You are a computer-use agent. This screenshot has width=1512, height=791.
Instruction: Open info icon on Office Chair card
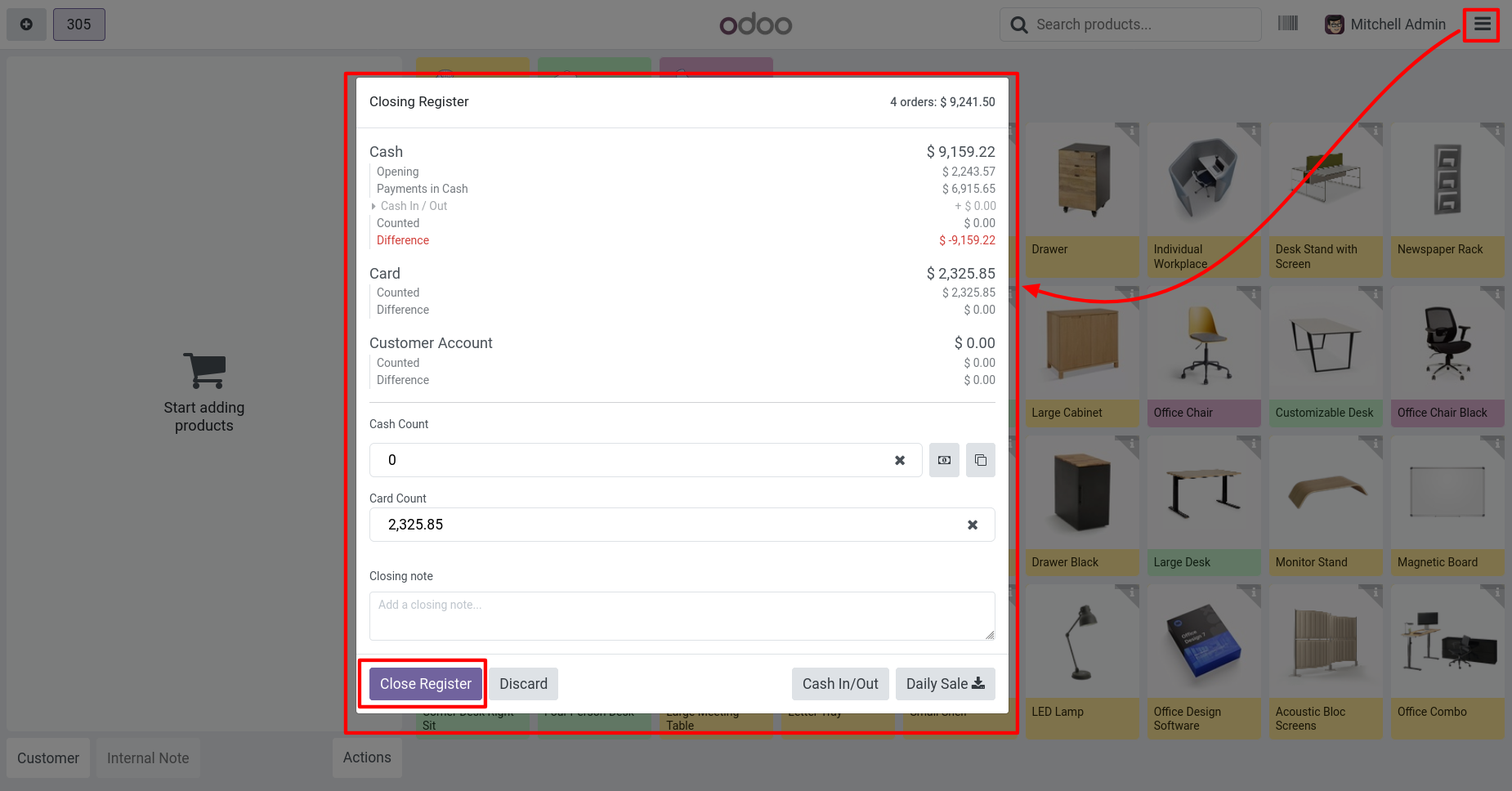tap(1253, 293)
